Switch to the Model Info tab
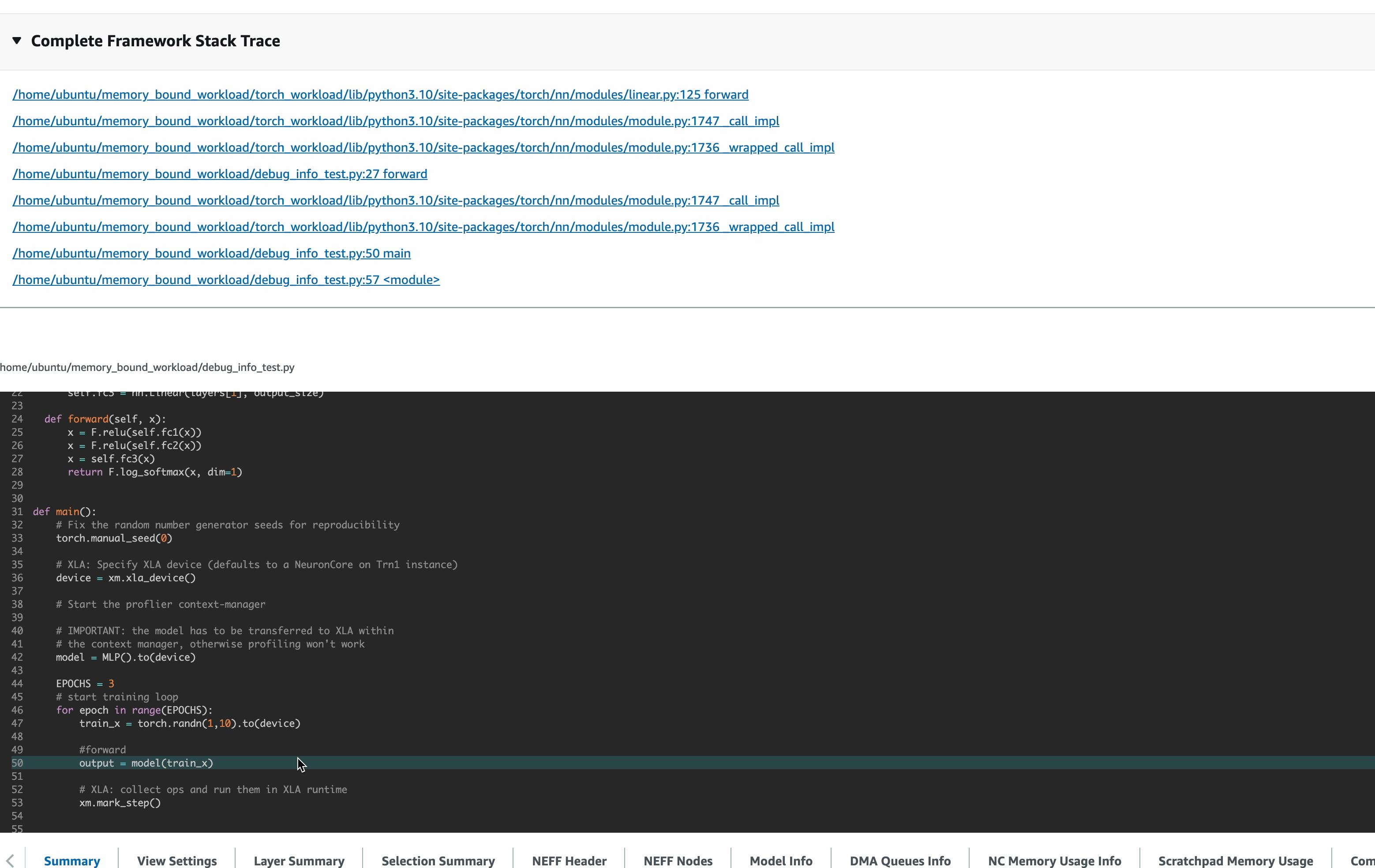Image resolution: width=1375 pixels, height=868 pixels. (780, 860)
